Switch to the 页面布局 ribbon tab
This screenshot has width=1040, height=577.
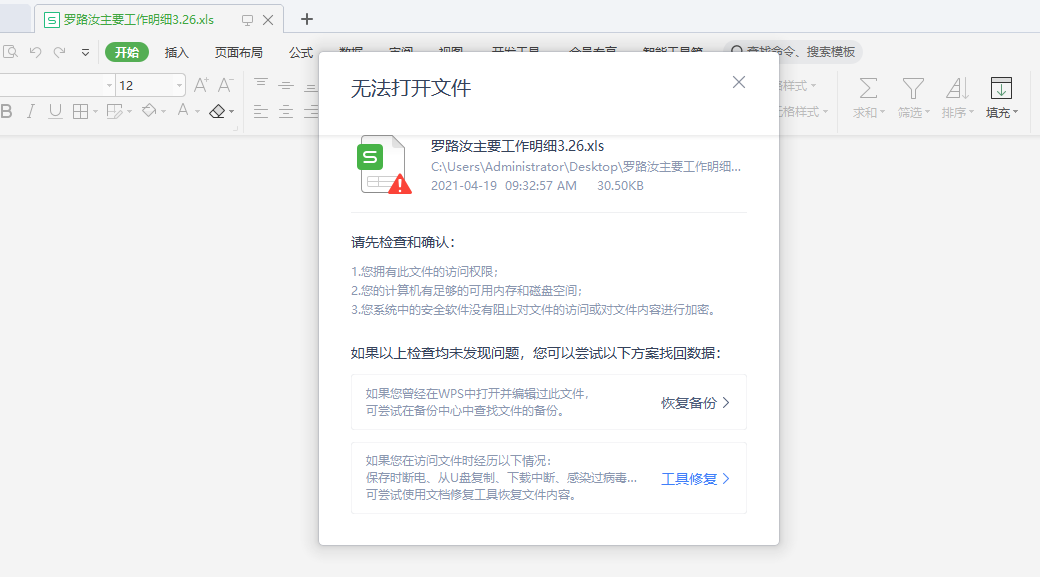[x=239, y=52]
